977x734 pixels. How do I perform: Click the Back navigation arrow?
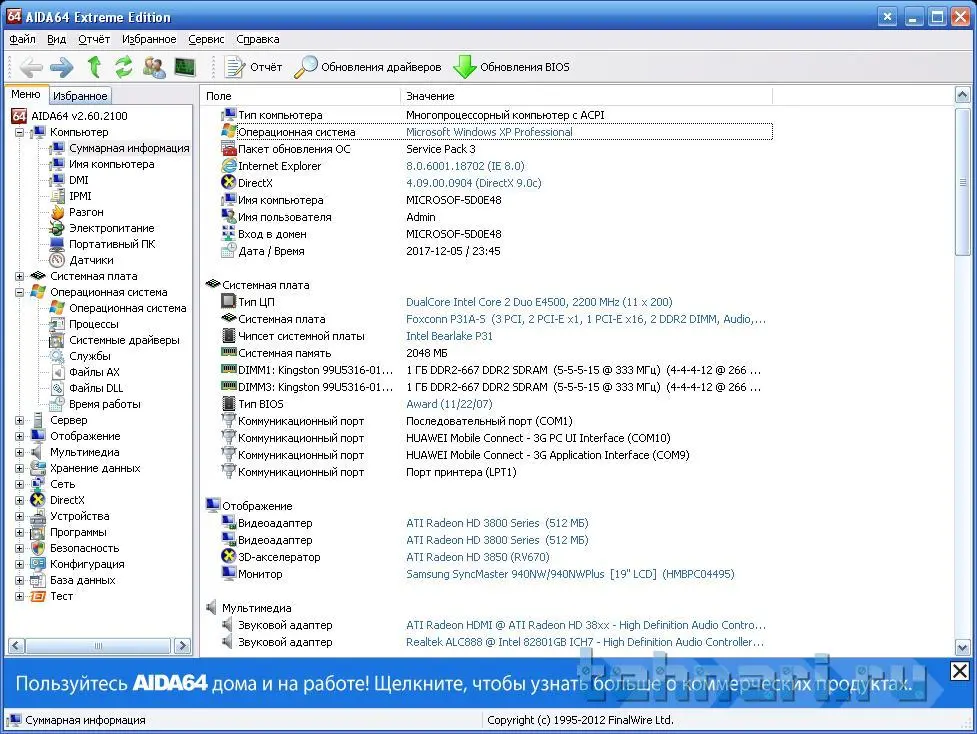coord(31,67)
